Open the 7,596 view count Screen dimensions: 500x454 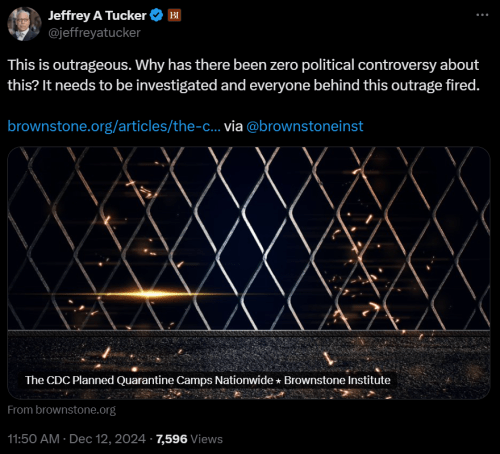(172, 439)
